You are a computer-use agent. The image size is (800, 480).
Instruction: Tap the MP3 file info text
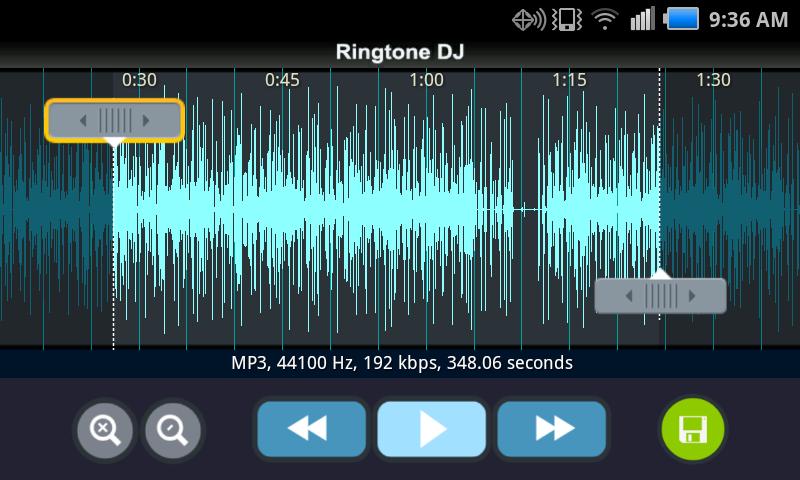point(402,363)
